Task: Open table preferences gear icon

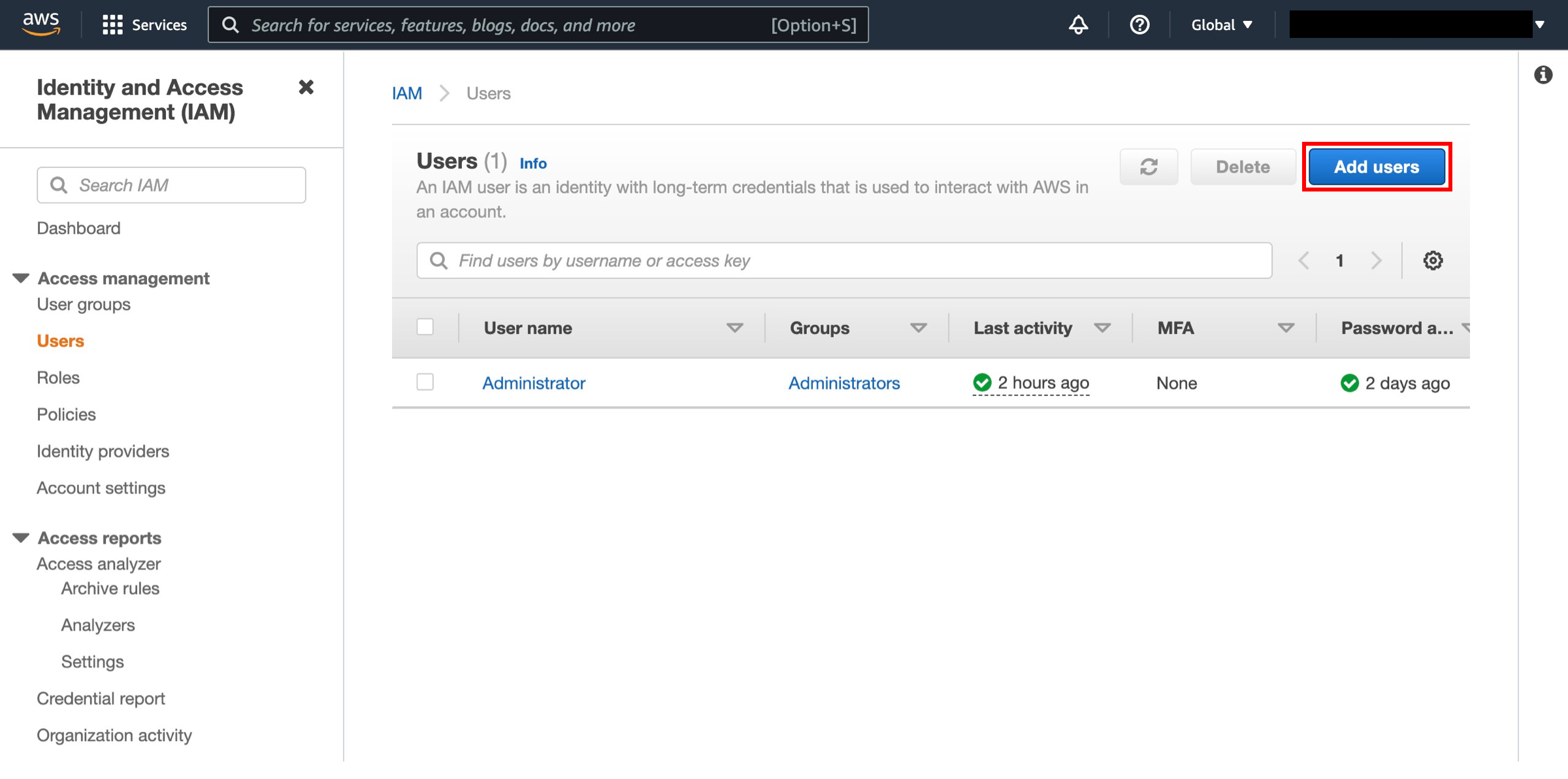Action: pos(1433,261)
